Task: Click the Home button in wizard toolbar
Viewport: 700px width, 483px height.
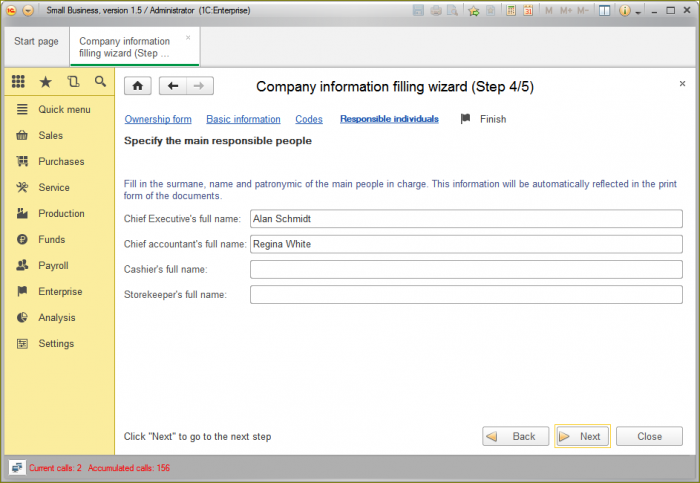Action: click(x=138, y=86)
